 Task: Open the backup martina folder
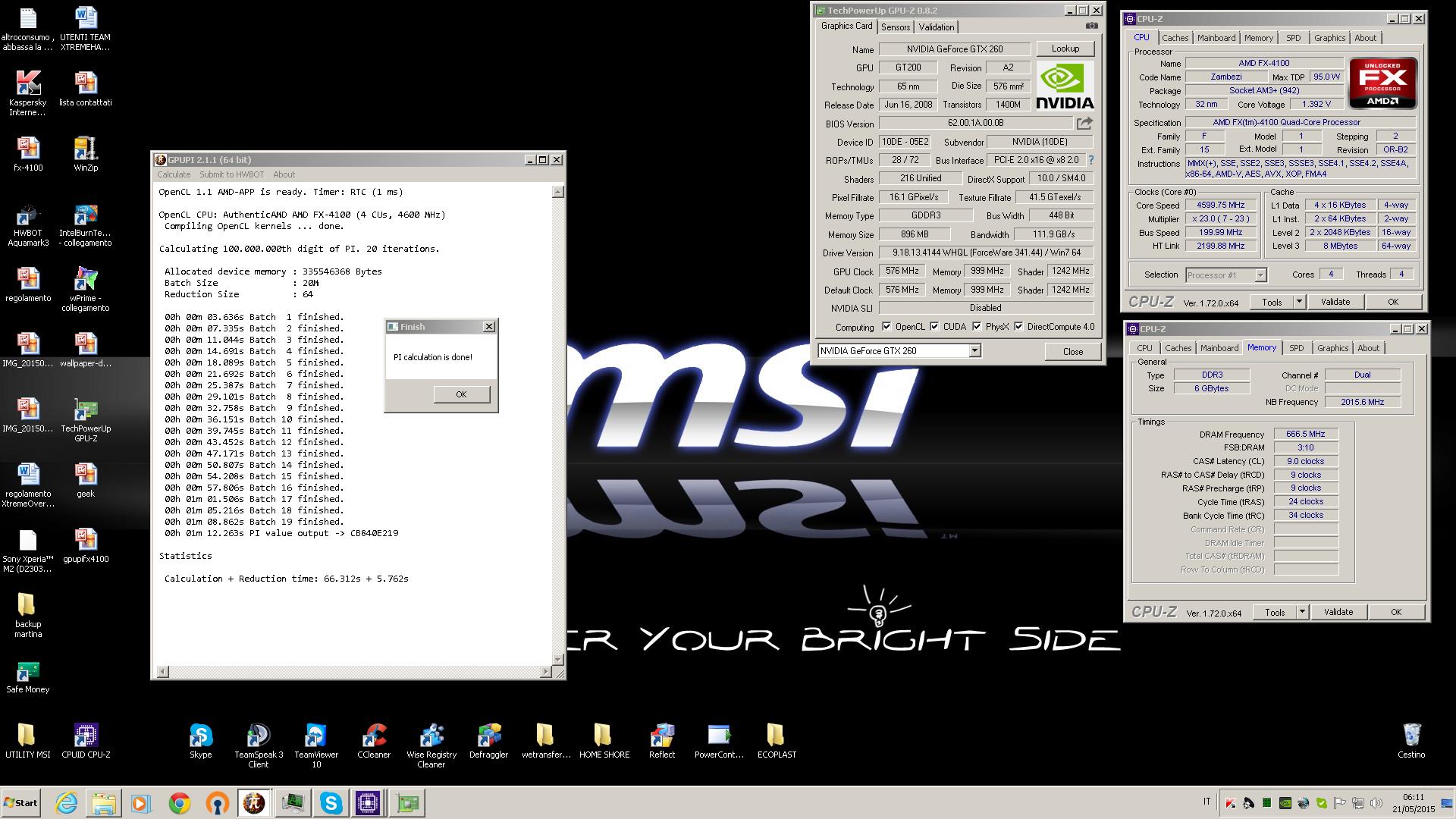pos(28,615)
